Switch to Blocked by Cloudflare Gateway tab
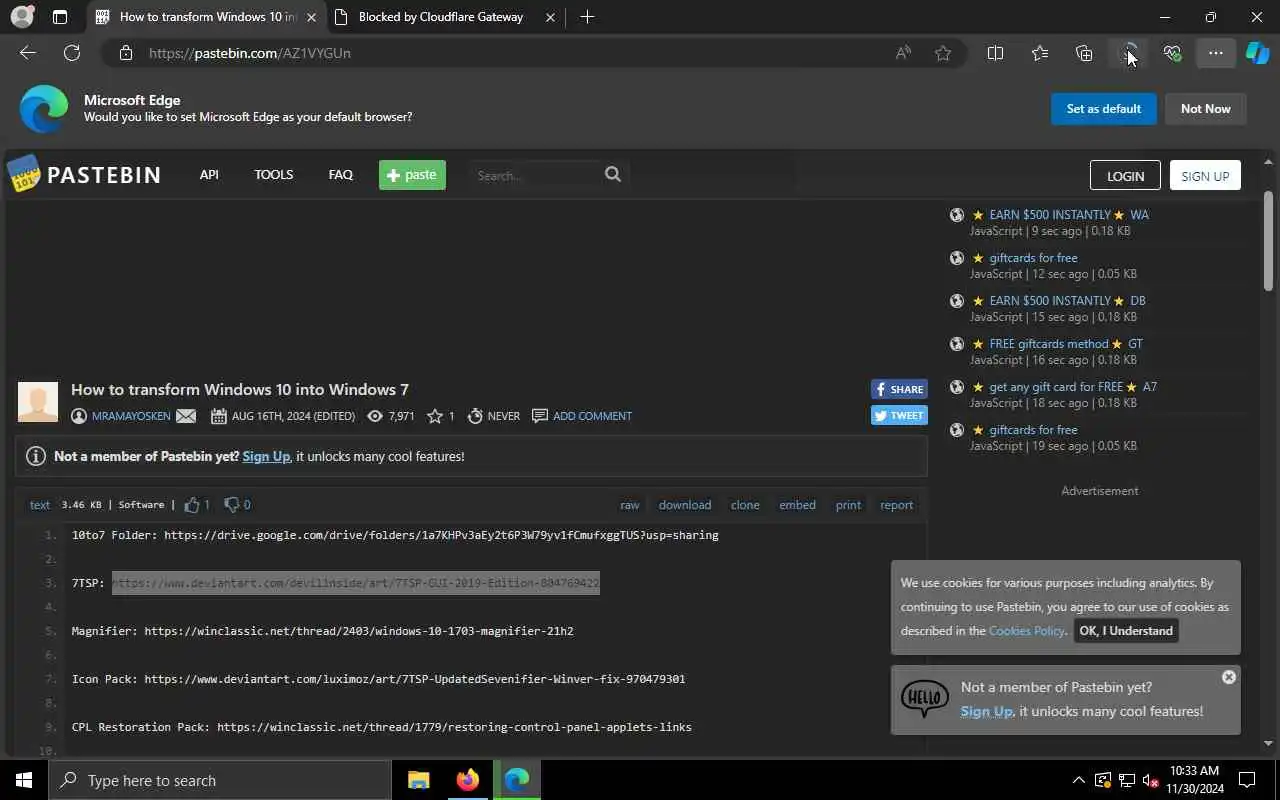 [x=440, y=17]
